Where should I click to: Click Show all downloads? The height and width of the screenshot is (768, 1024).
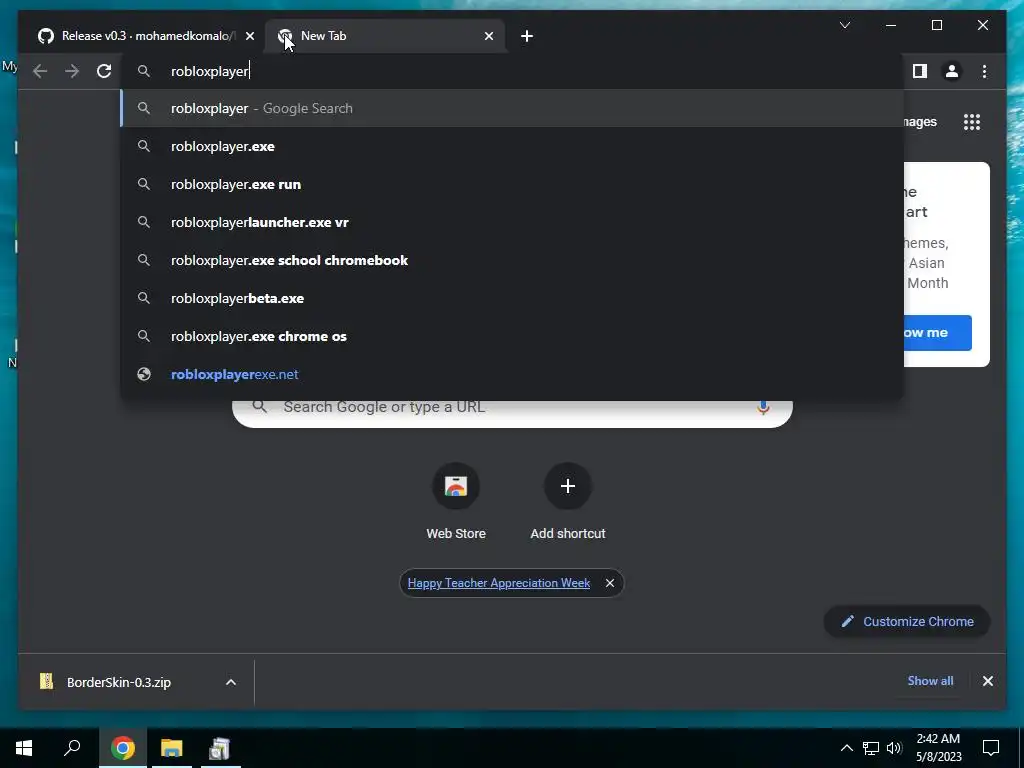pos(930,680)
